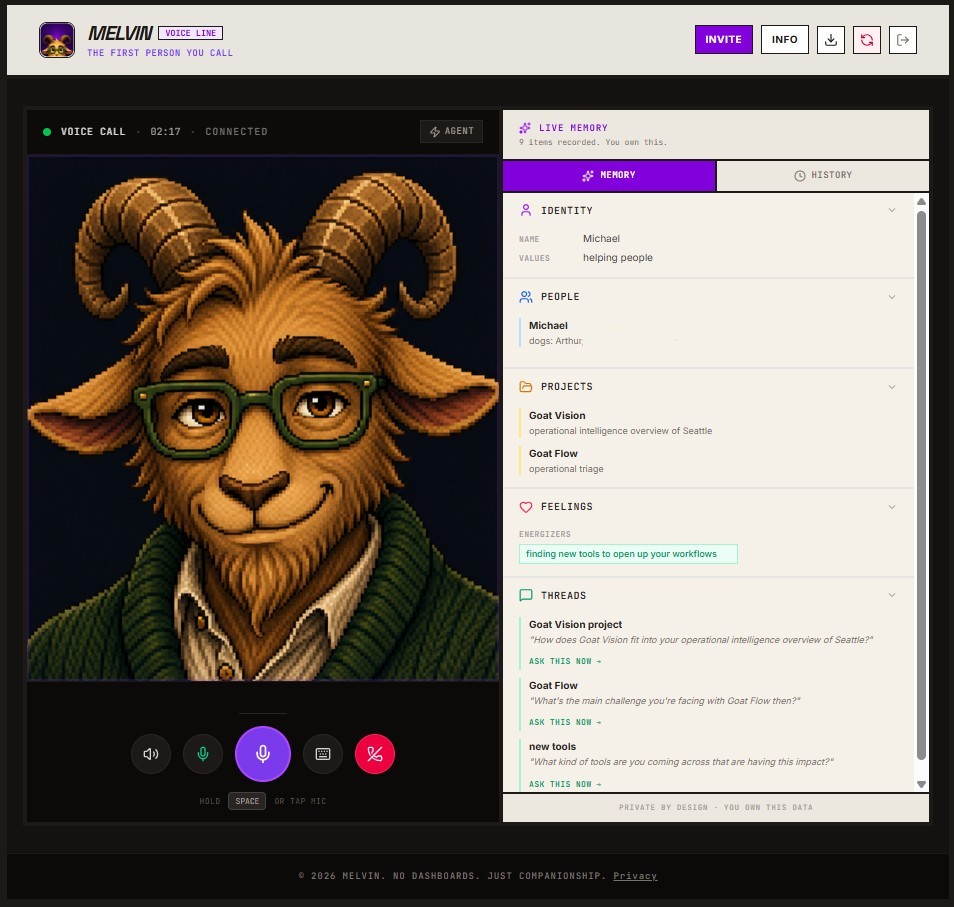This screenshot has height=907, width=954.
Task: Click the green connected status dot
Action: coord(47,131)
